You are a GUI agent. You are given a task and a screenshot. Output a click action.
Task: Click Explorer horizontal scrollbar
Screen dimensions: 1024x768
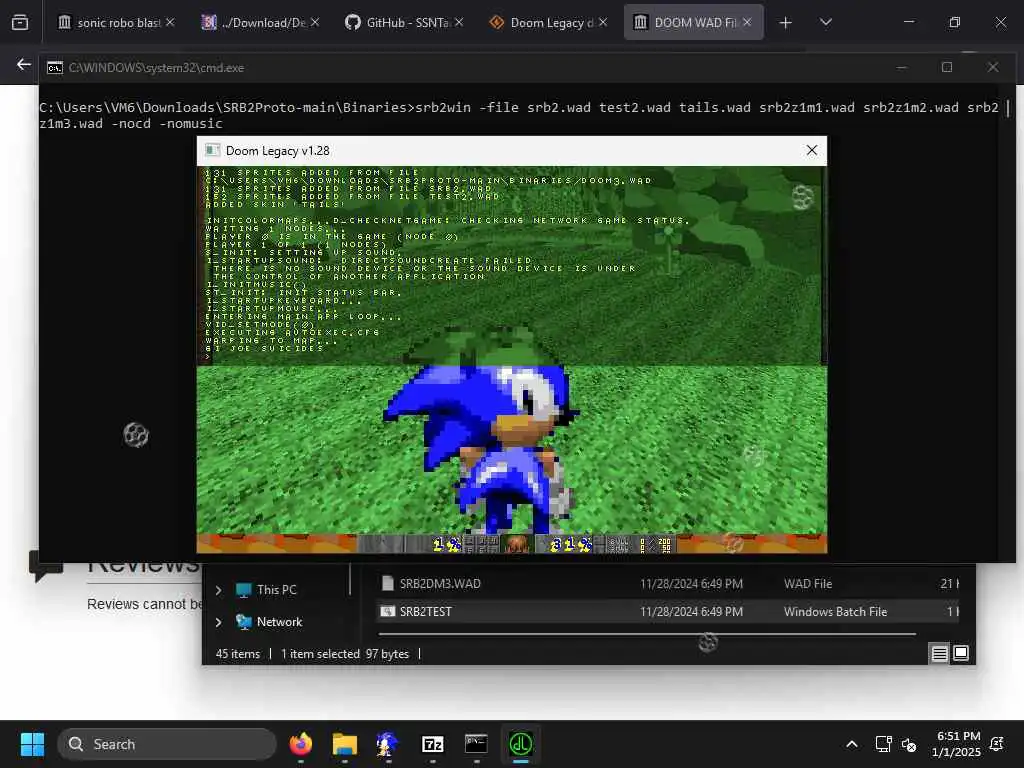point(647,633)
